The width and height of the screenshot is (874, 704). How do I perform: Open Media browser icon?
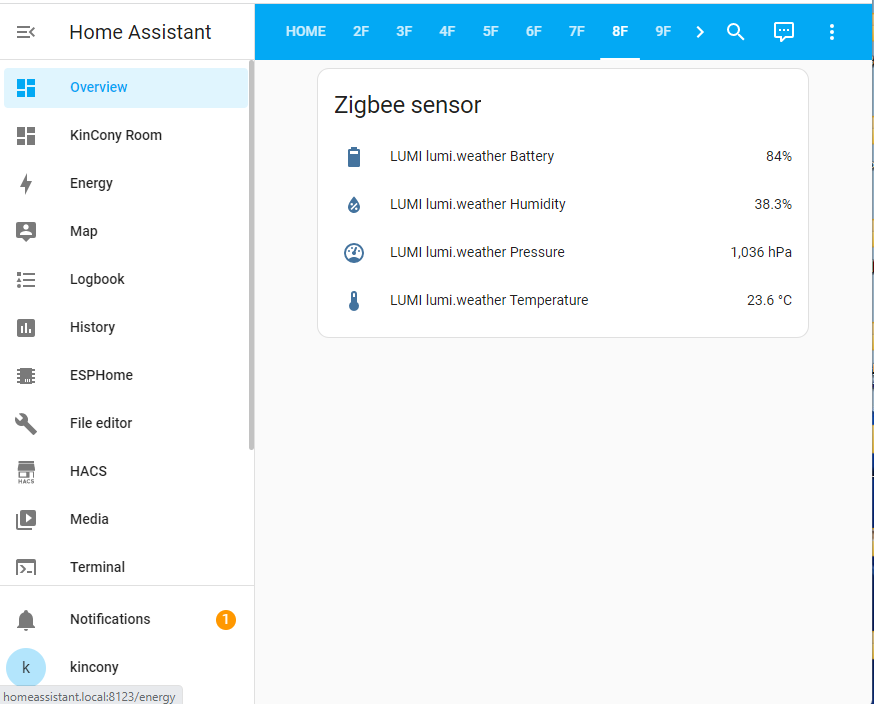(x=26, y=519)
